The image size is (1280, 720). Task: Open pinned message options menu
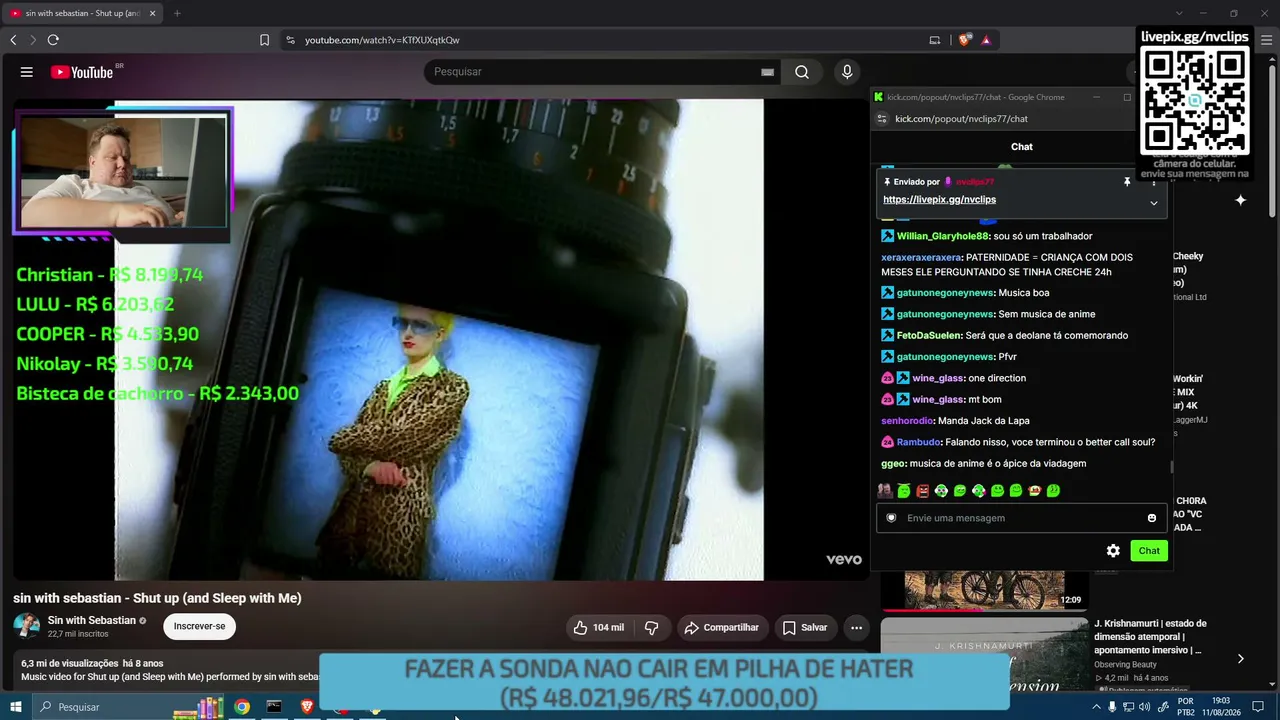coord(1154,182)
